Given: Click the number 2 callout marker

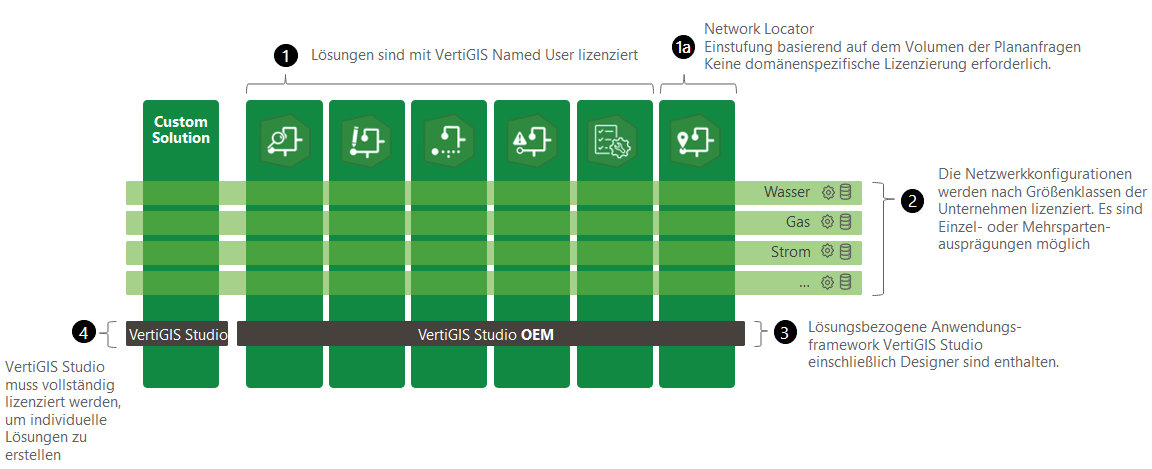Looking at the screenshot, I should click(x=911, y=201).
